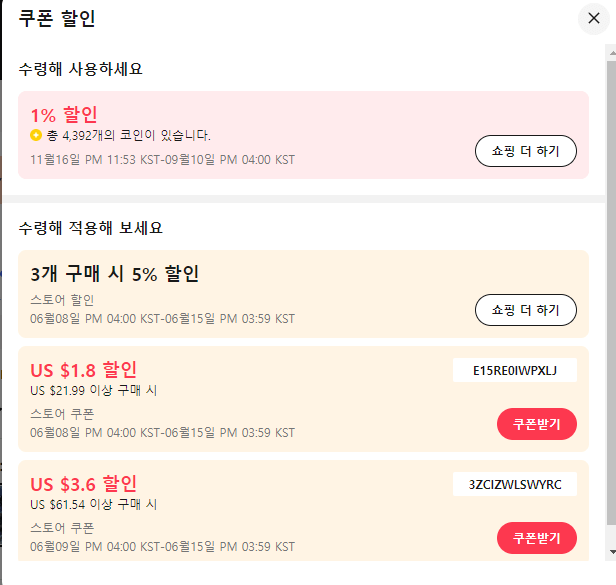Click the US $3.6 할인 title
This screenshot has width=616, height=585.
coord(84,484)
